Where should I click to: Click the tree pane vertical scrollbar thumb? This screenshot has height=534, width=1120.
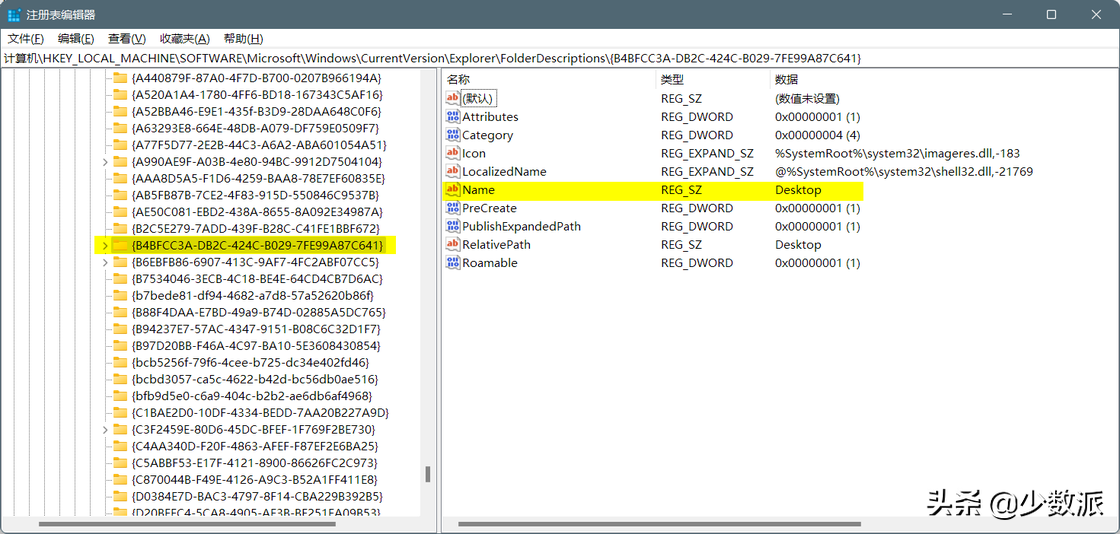click(x=428, y=474)
